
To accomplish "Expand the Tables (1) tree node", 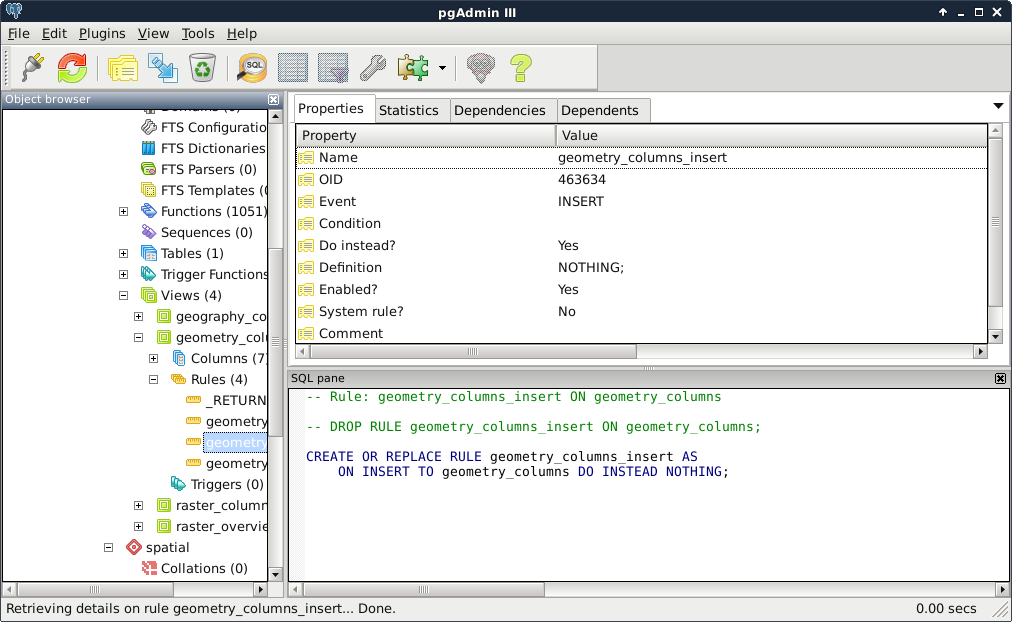I will (x=124, y=253).
